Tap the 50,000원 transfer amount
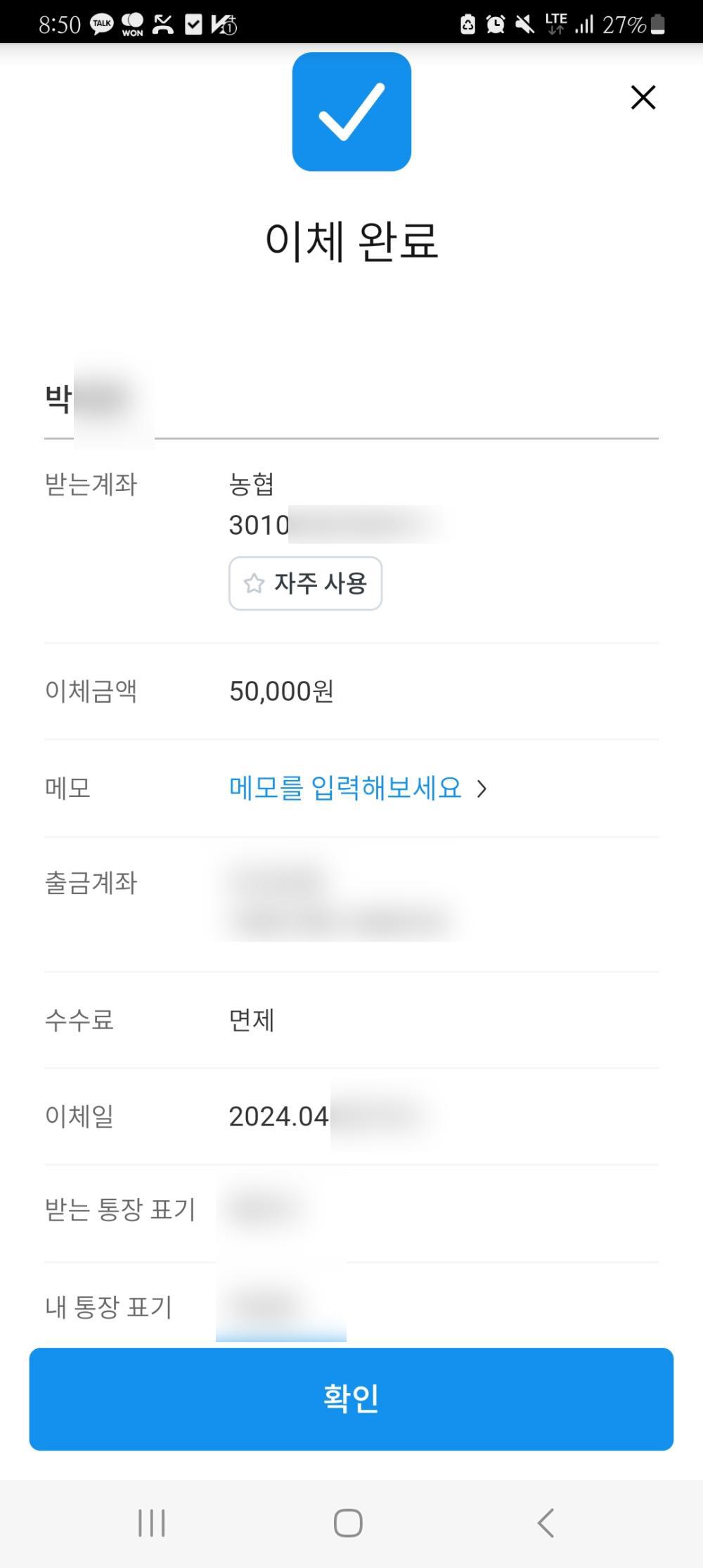 [281, 691]
